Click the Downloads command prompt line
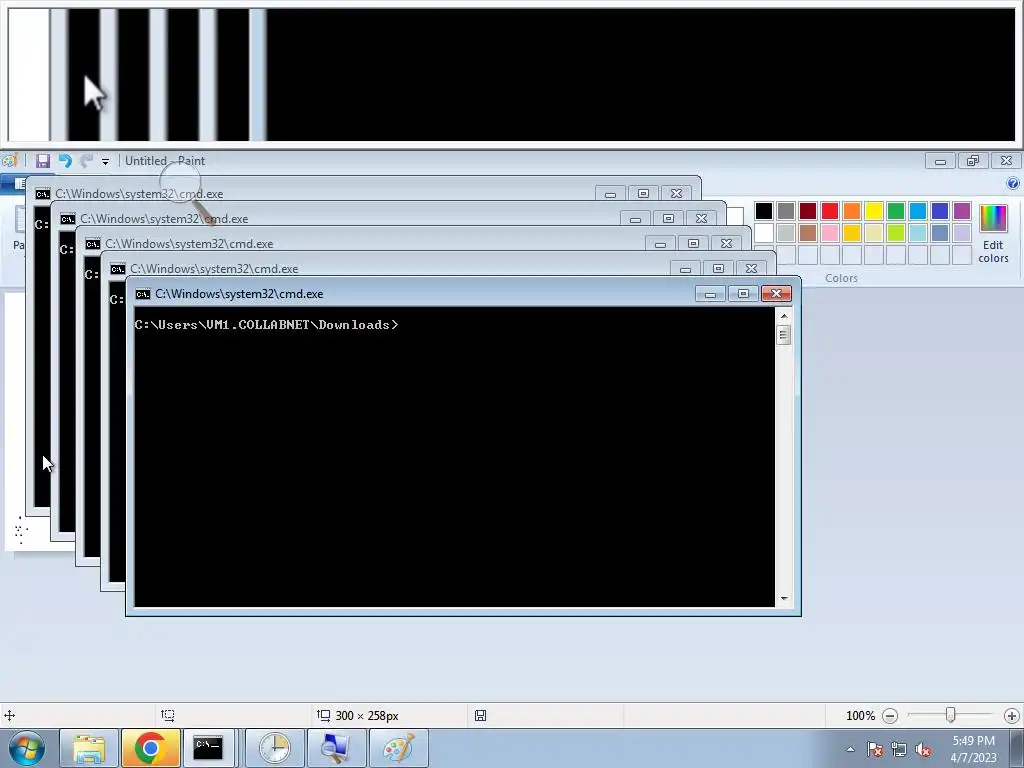 click(266, 325)
